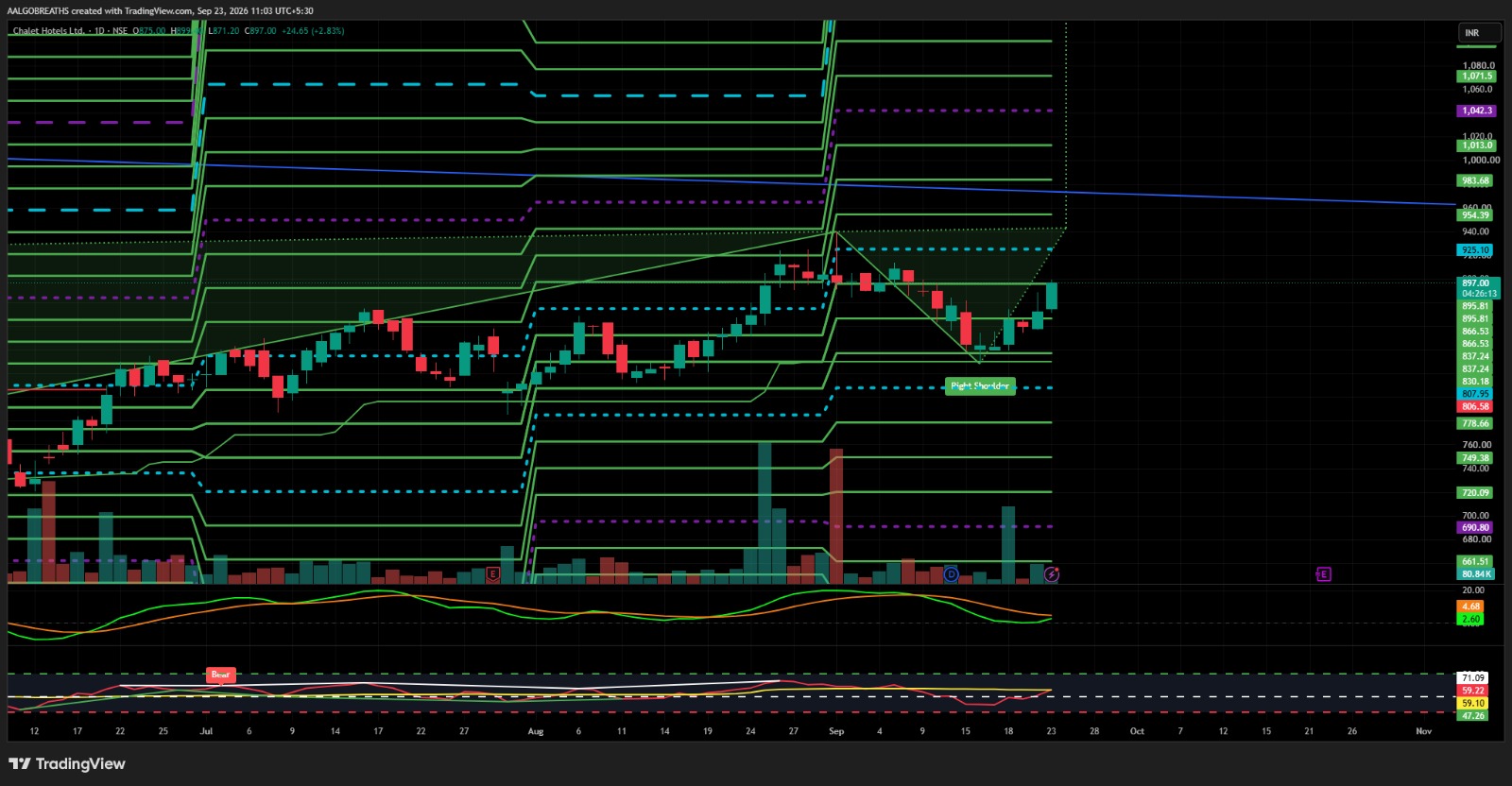Image resolution: width=1512 pixels, height=786 pixels.
Task: Click the 983.68 price label
Action: [x=1475, y=180]
